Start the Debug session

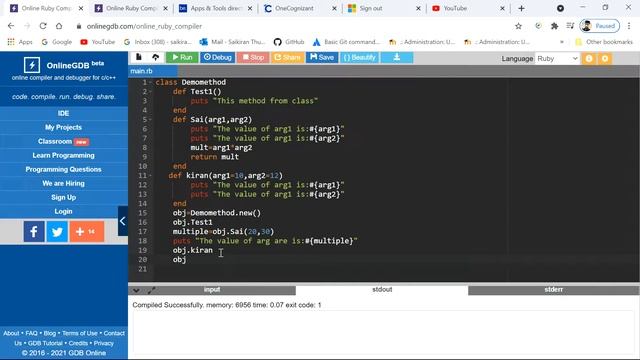(x=218, y=57)
